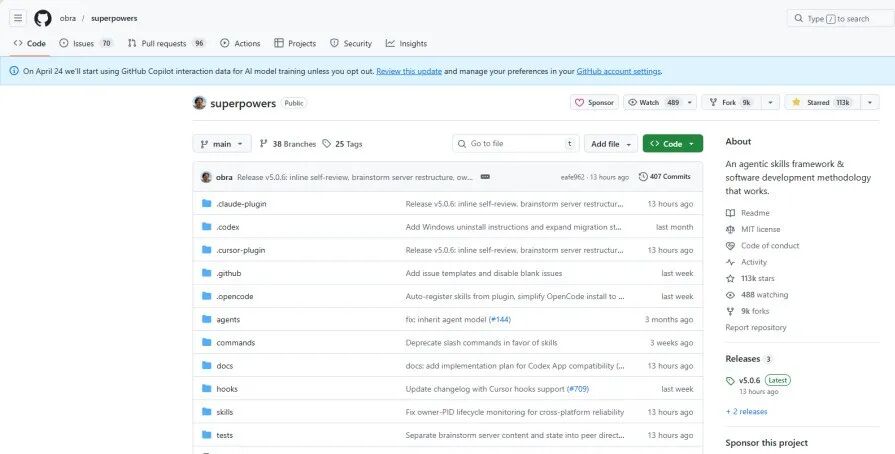Viewport: 895px width, 454px height.
Task: Open the eafe962 commit hash
Action: click(x=573, y=177)
